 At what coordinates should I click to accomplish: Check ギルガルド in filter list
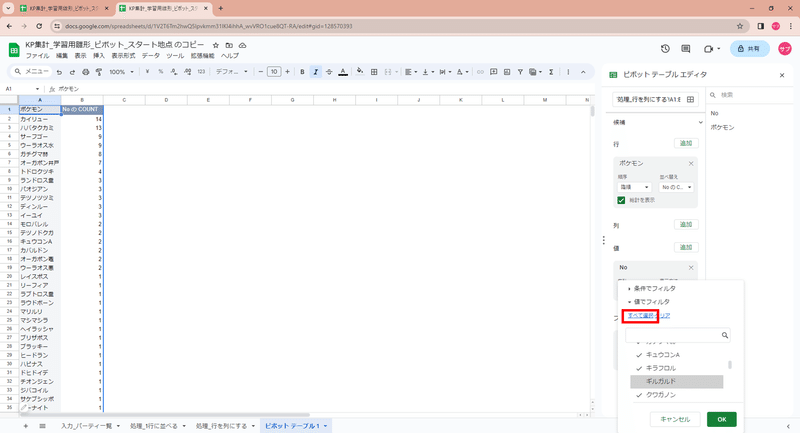677,381
